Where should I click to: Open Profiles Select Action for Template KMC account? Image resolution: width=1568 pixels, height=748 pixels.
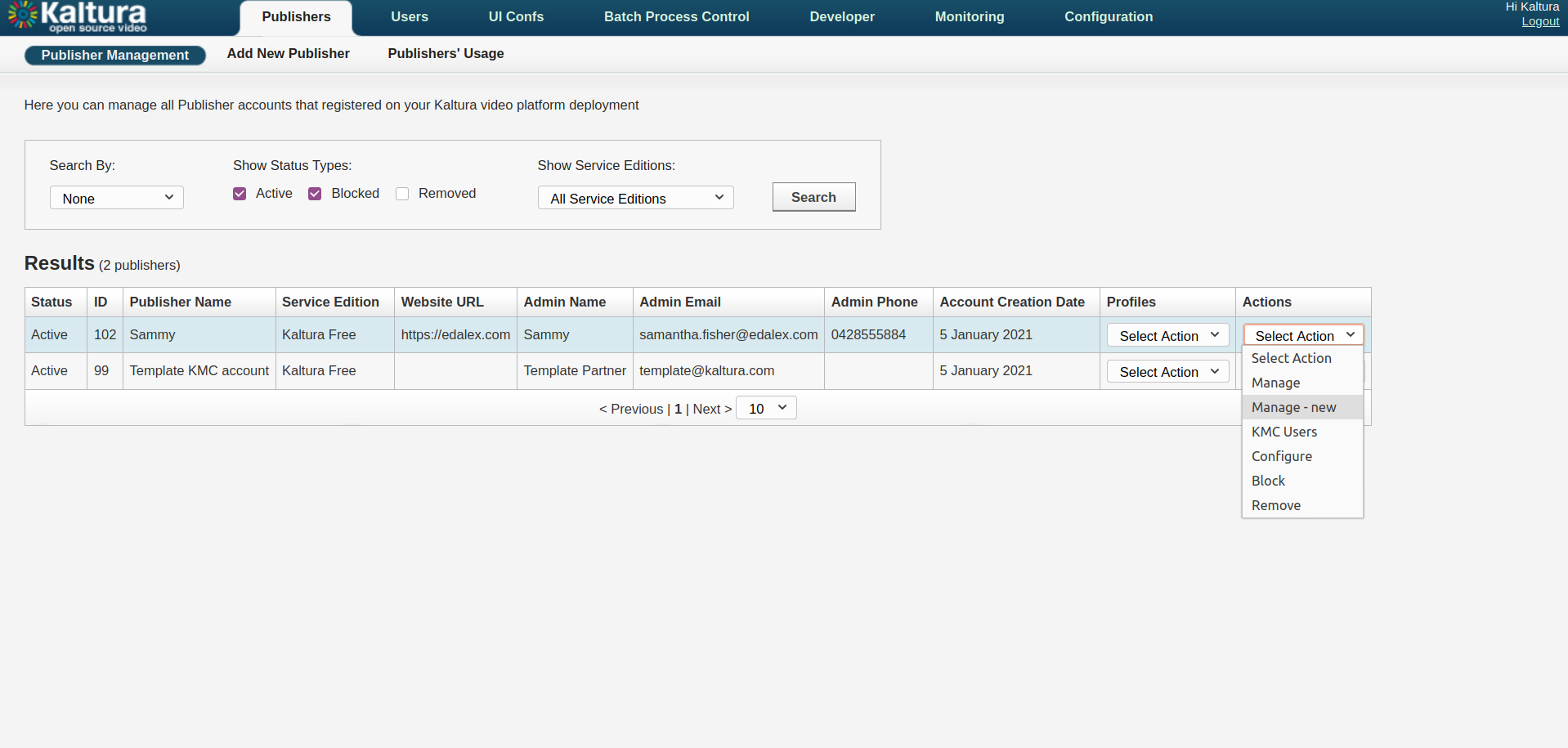point(1168,371)
